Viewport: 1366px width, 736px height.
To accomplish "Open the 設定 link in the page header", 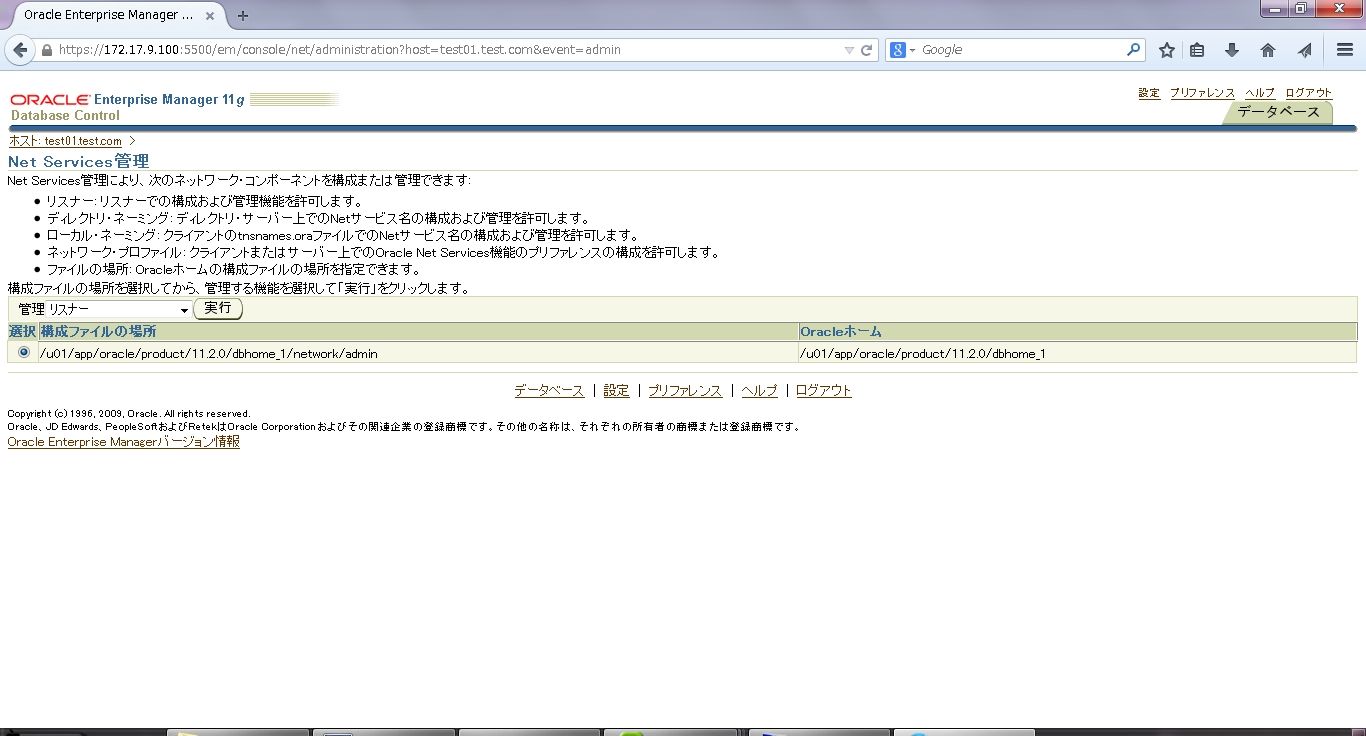I will 1149,93.
